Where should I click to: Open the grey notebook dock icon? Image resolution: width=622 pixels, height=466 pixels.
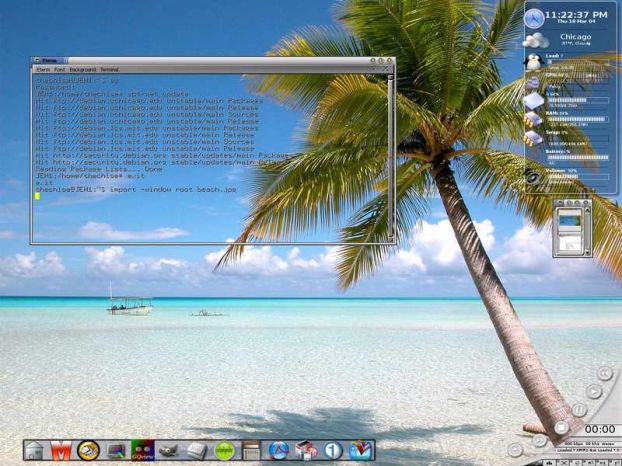click(197, 451)
